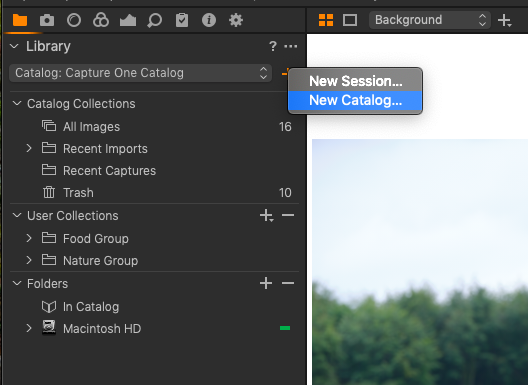Image resolution: width=528 pixels, height=385 pixels.
Task: Expand the Recent Imports folder
Action: [29, 148]
